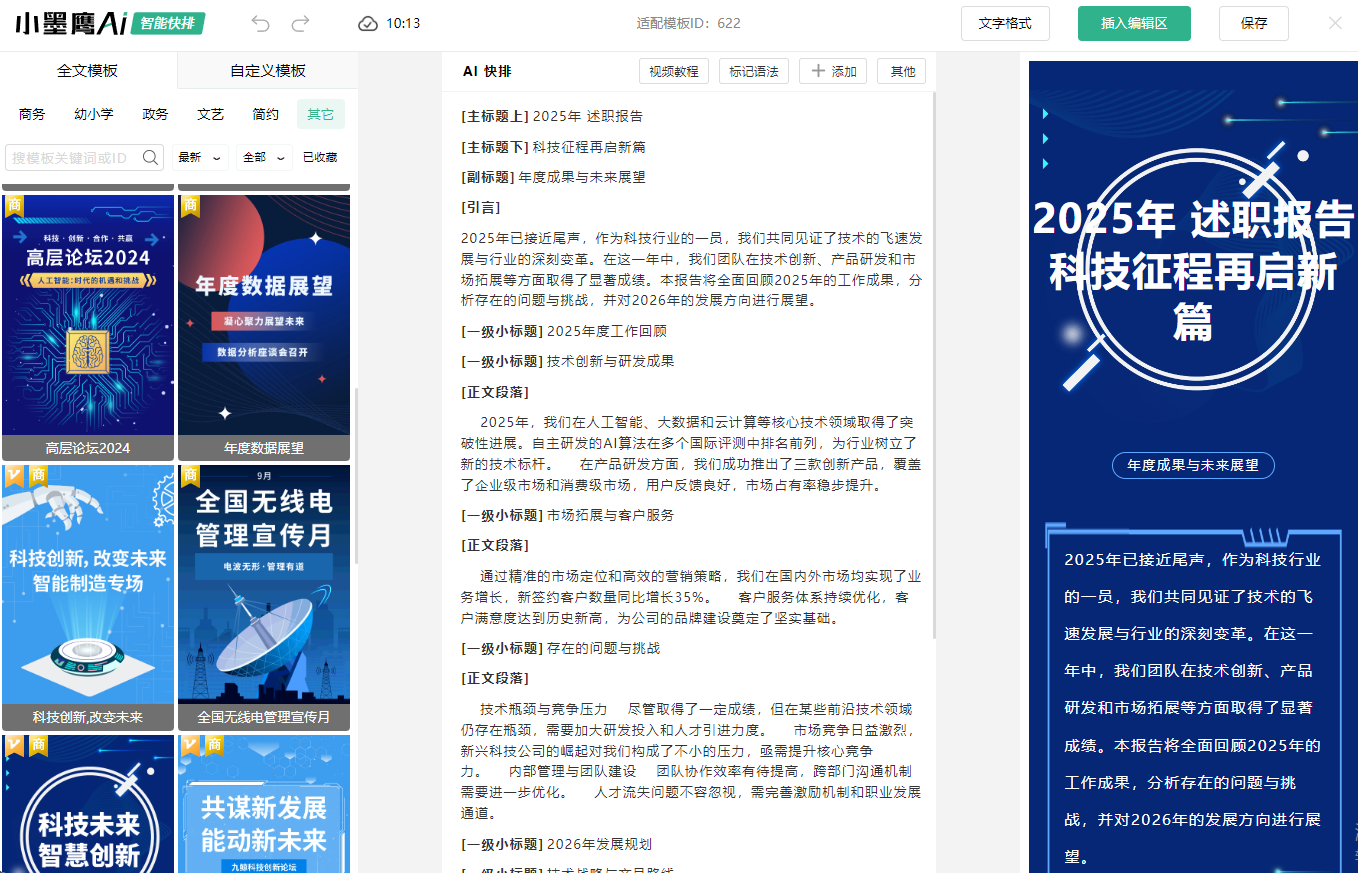This screenshot has width=1358, height=873.
Task: Select the 商务 category filter
Action: [x=32, y=114]
